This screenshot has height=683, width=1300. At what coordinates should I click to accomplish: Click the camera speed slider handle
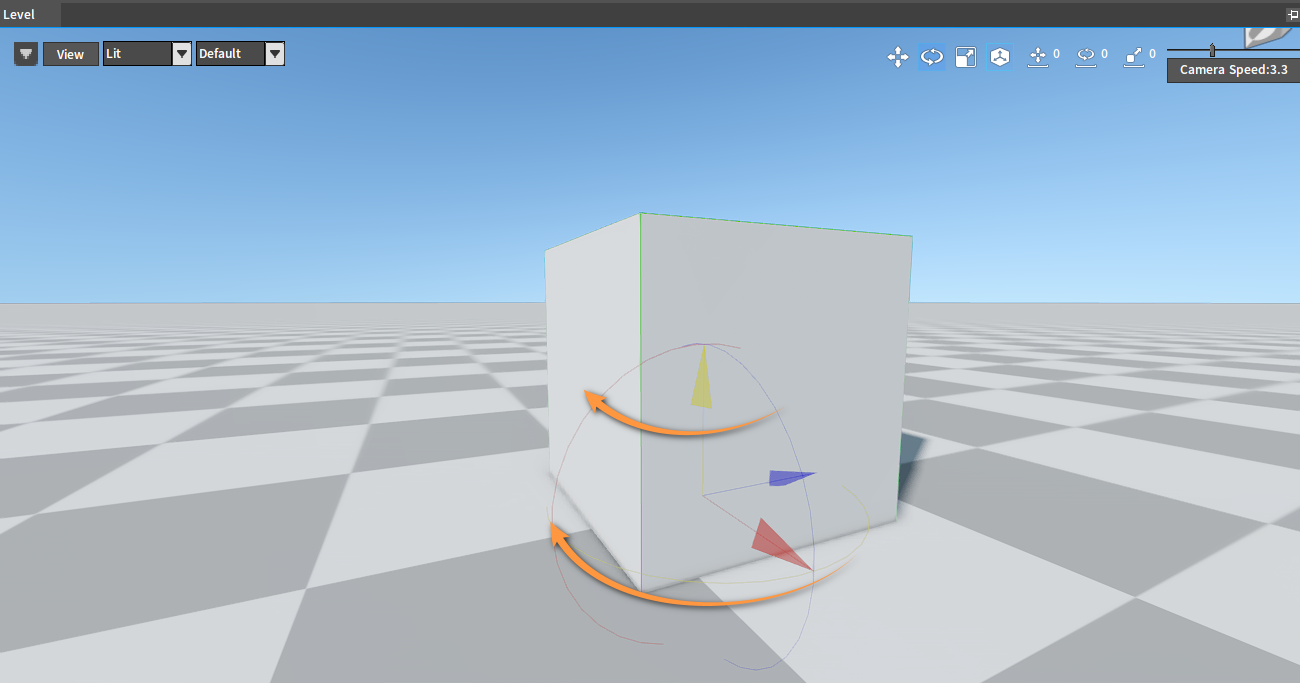tap(1213, 50)
